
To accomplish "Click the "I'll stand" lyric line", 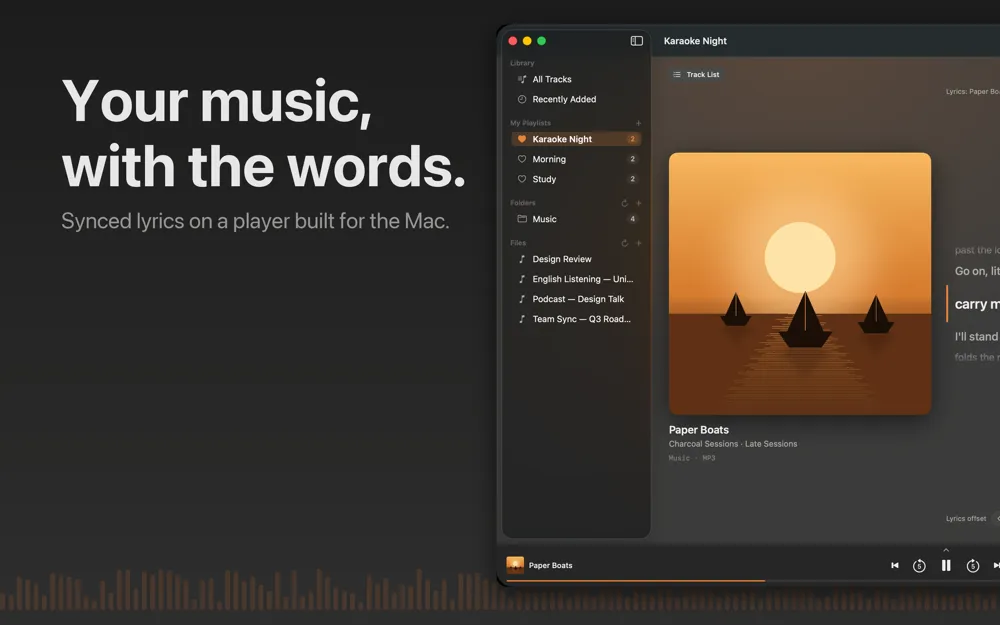I will tap(976, 336).
